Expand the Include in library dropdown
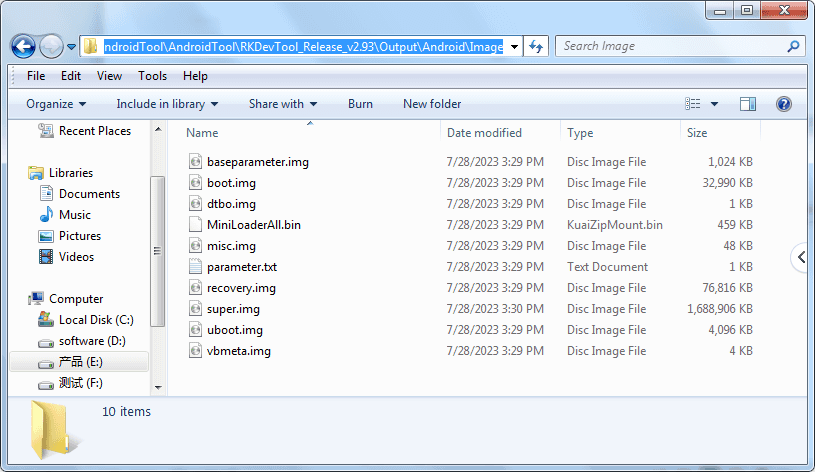This screenshot has height=472, width=815. click(x=167, y=104)
